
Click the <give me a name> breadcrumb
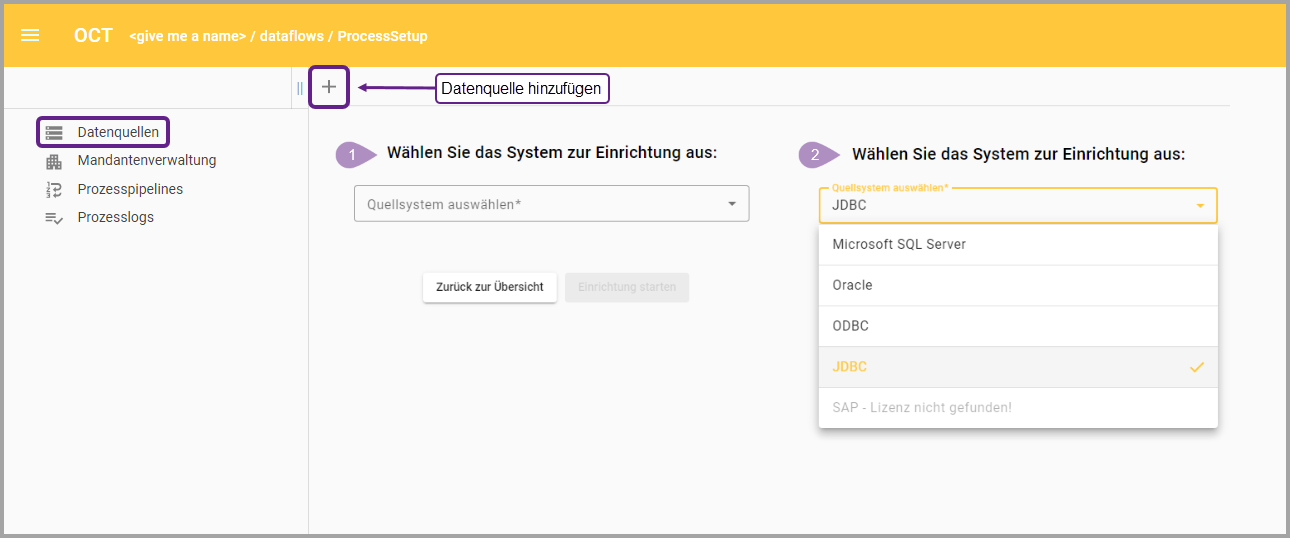tap(187, 36)
